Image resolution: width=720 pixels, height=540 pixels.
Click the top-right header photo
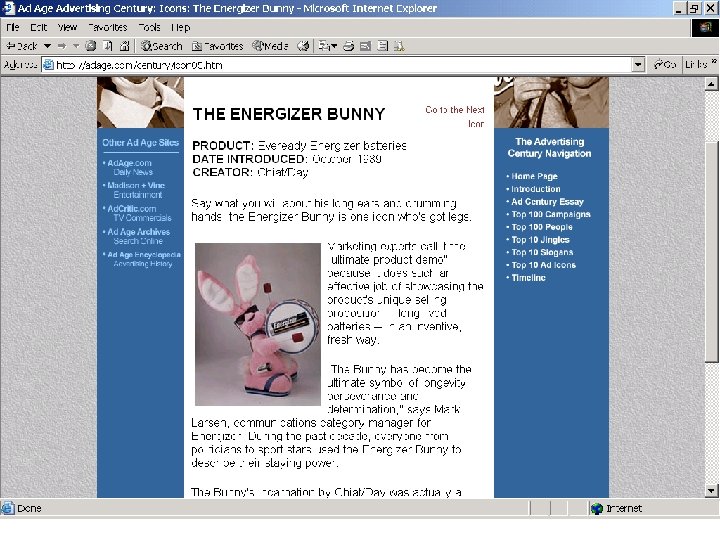pyautogui.click(x=551, y=102)
